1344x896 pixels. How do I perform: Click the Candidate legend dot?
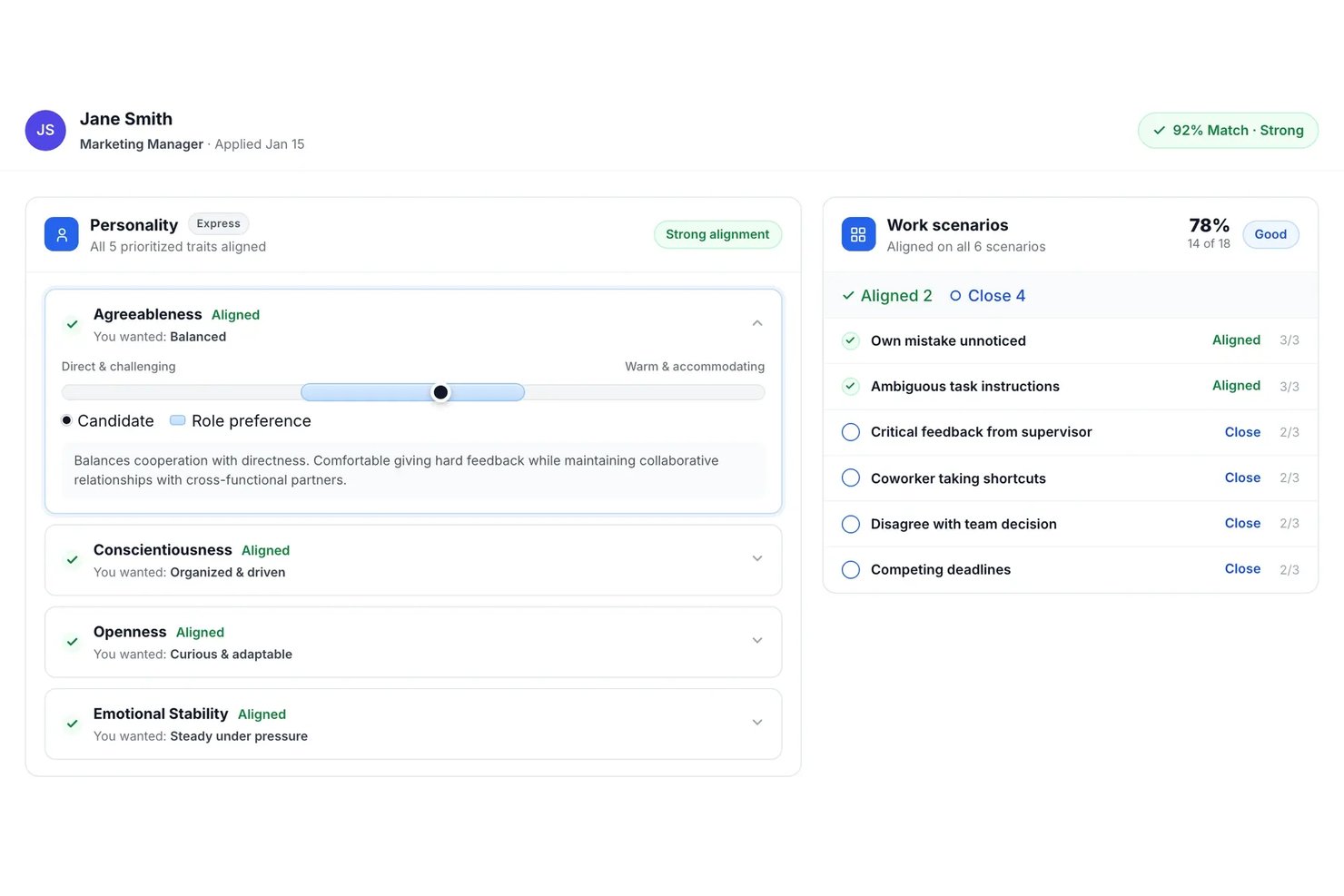[66, 420]
